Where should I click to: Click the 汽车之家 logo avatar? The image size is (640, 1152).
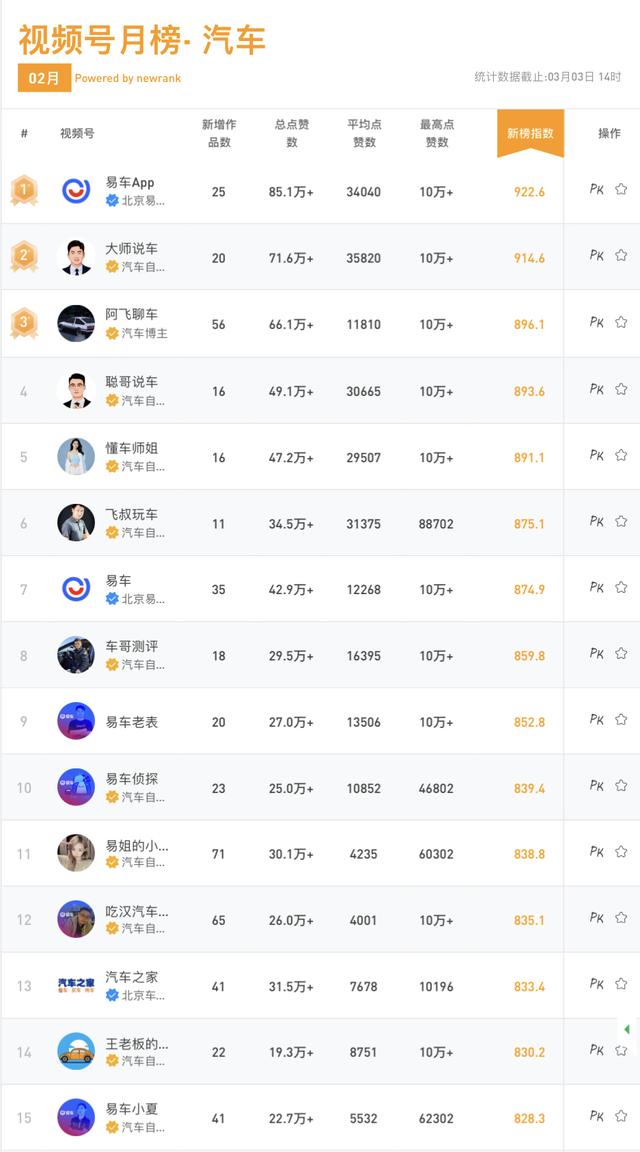76,986
